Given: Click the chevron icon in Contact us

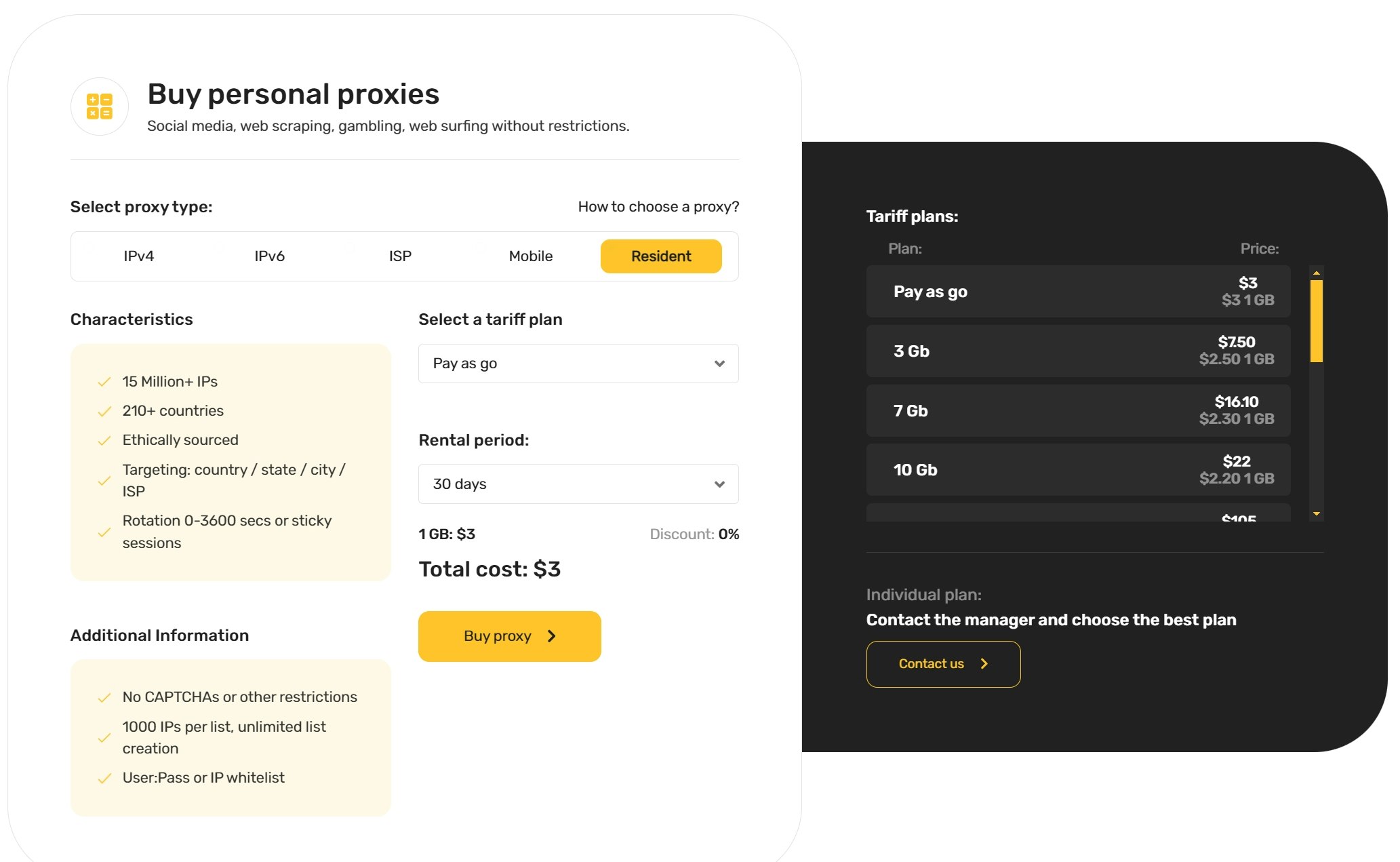Looking at the screenshot, I should tap(984, 664).
